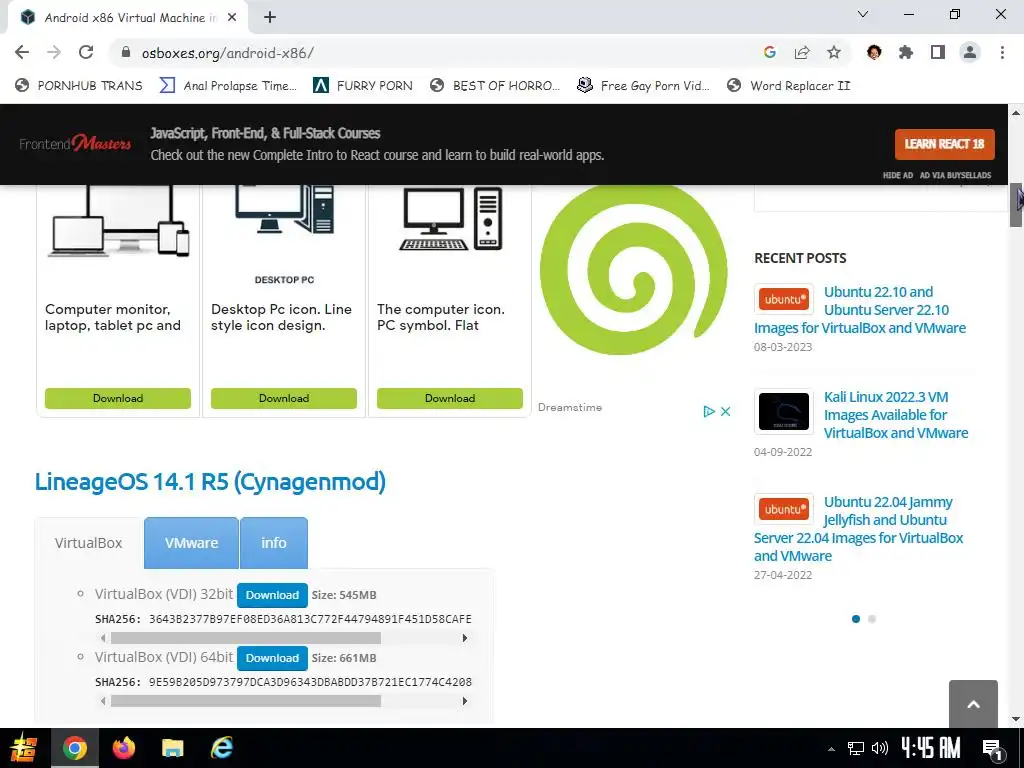Close the Android x86 Virtual Machine tab
Screen dimensions: 1024x768
[x=232, y=18]
